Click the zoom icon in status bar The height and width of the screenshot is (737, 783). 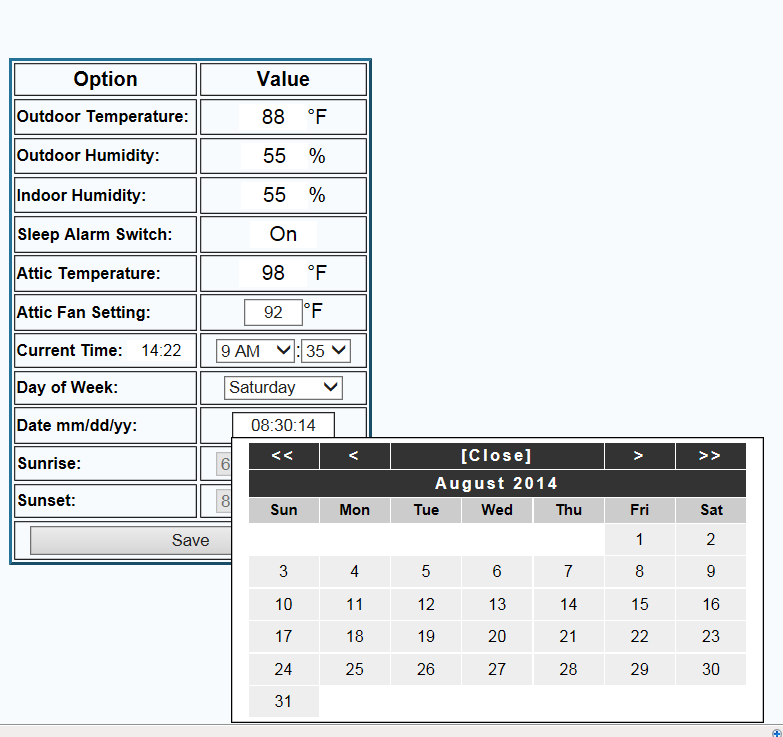pyautogui.click(x=776, y=732)
